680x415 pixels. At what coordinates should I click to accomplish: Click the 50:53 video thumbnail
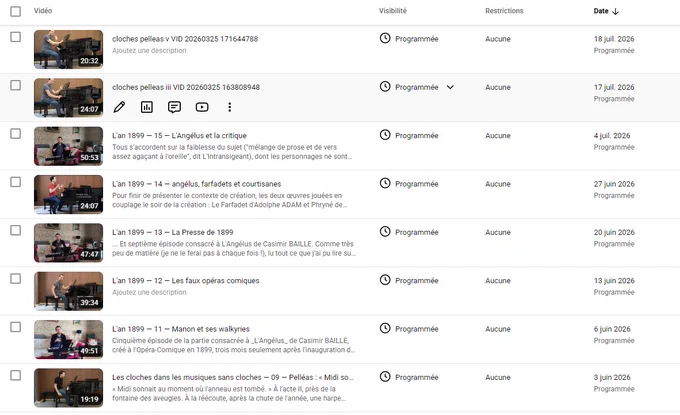pos(69,146)
